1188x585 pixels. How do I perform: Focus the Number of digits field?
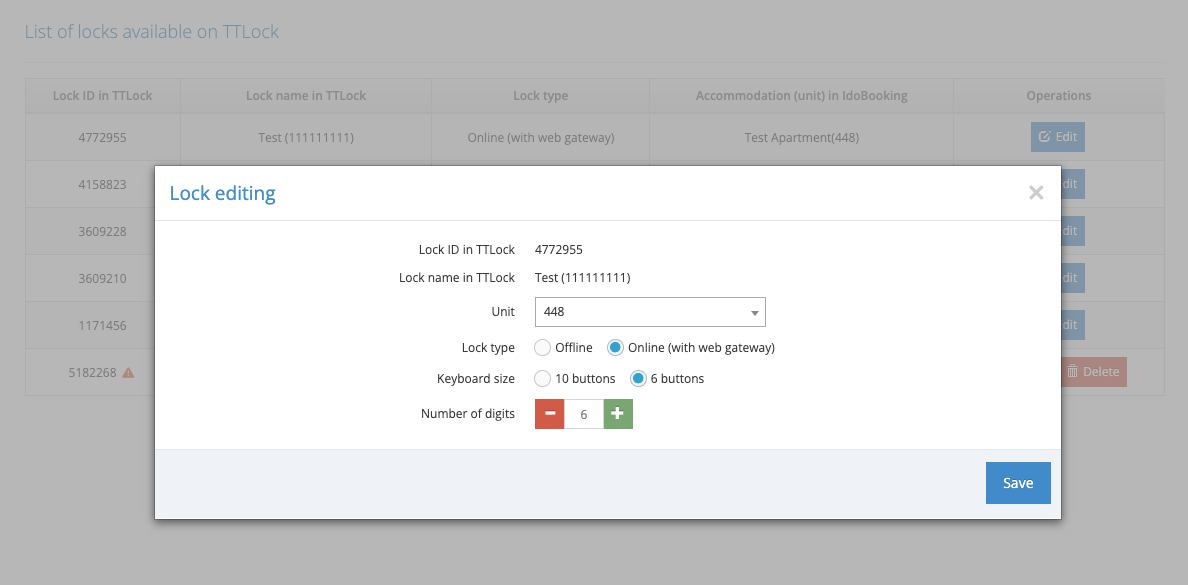coord(584,414)
